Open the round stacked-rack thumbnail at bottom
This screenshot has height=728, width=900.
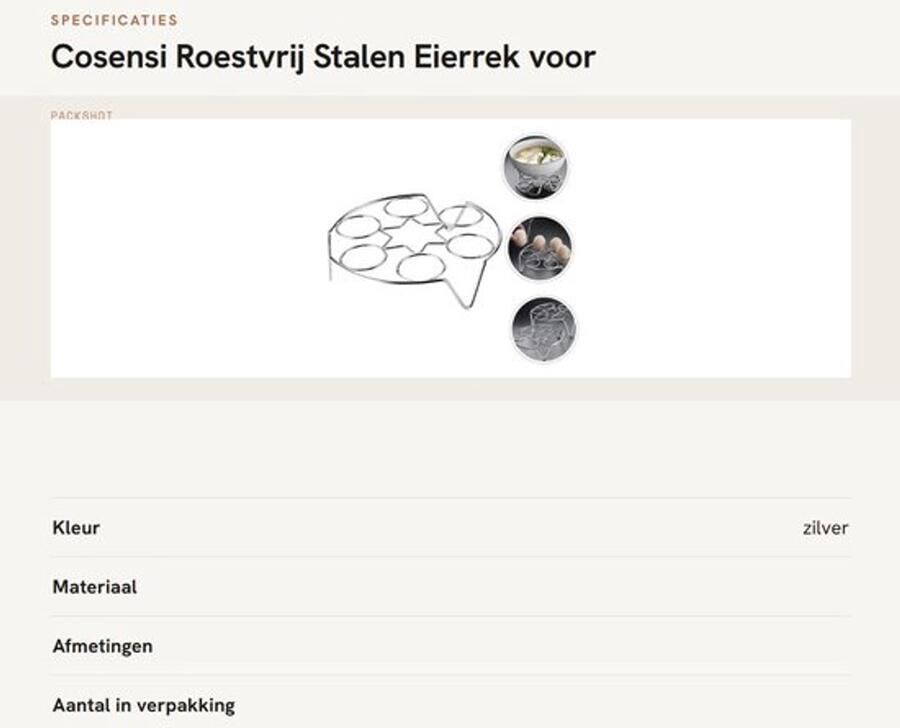click(544, 328)
